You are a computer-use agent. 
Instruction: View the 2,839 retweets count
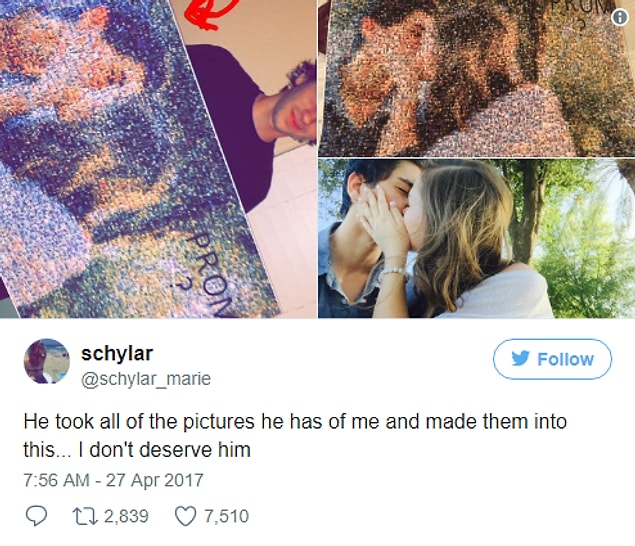pos(126,516)
